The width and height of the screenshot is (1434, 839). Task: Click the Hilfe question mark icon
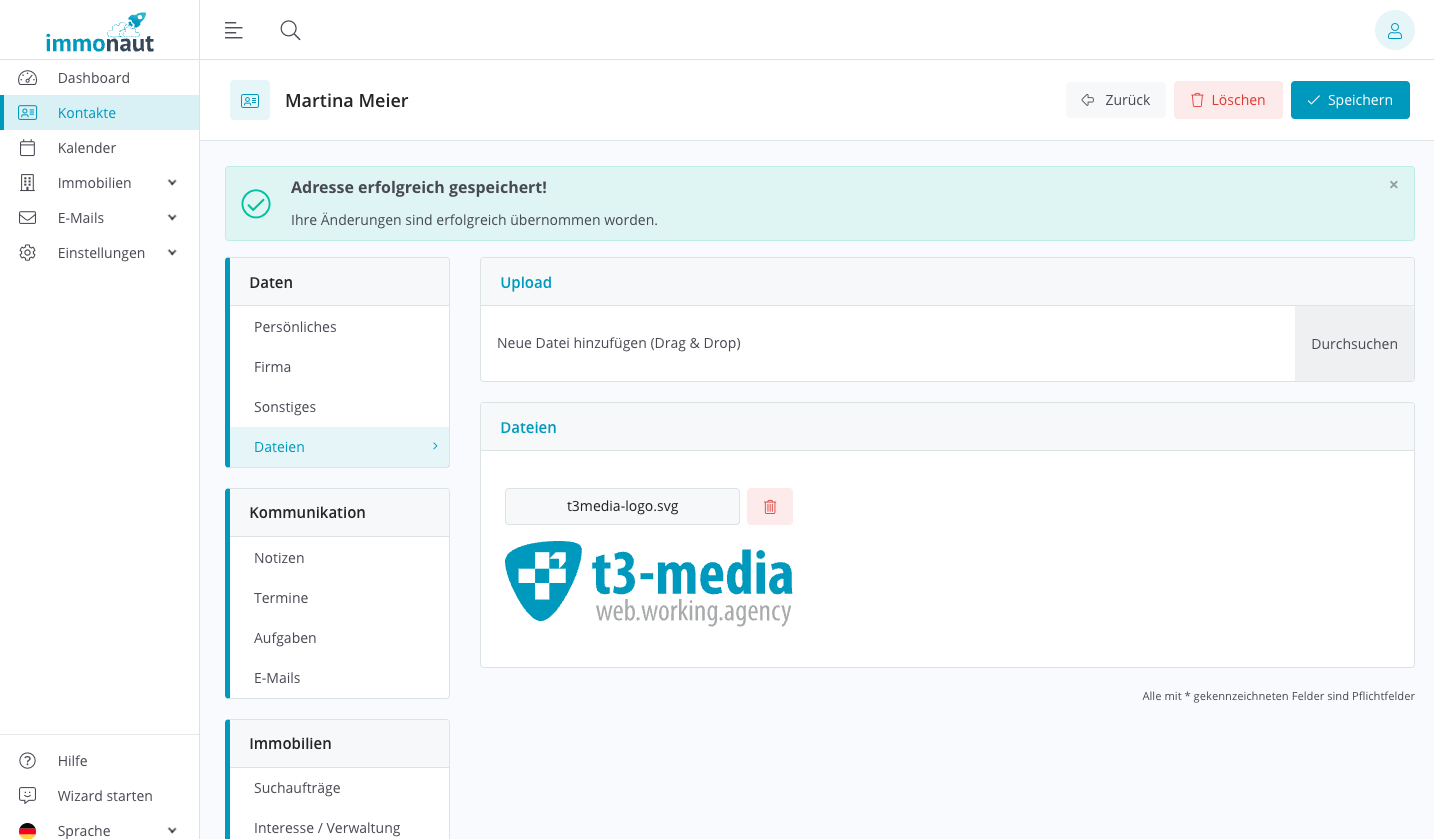pos(28,761)
